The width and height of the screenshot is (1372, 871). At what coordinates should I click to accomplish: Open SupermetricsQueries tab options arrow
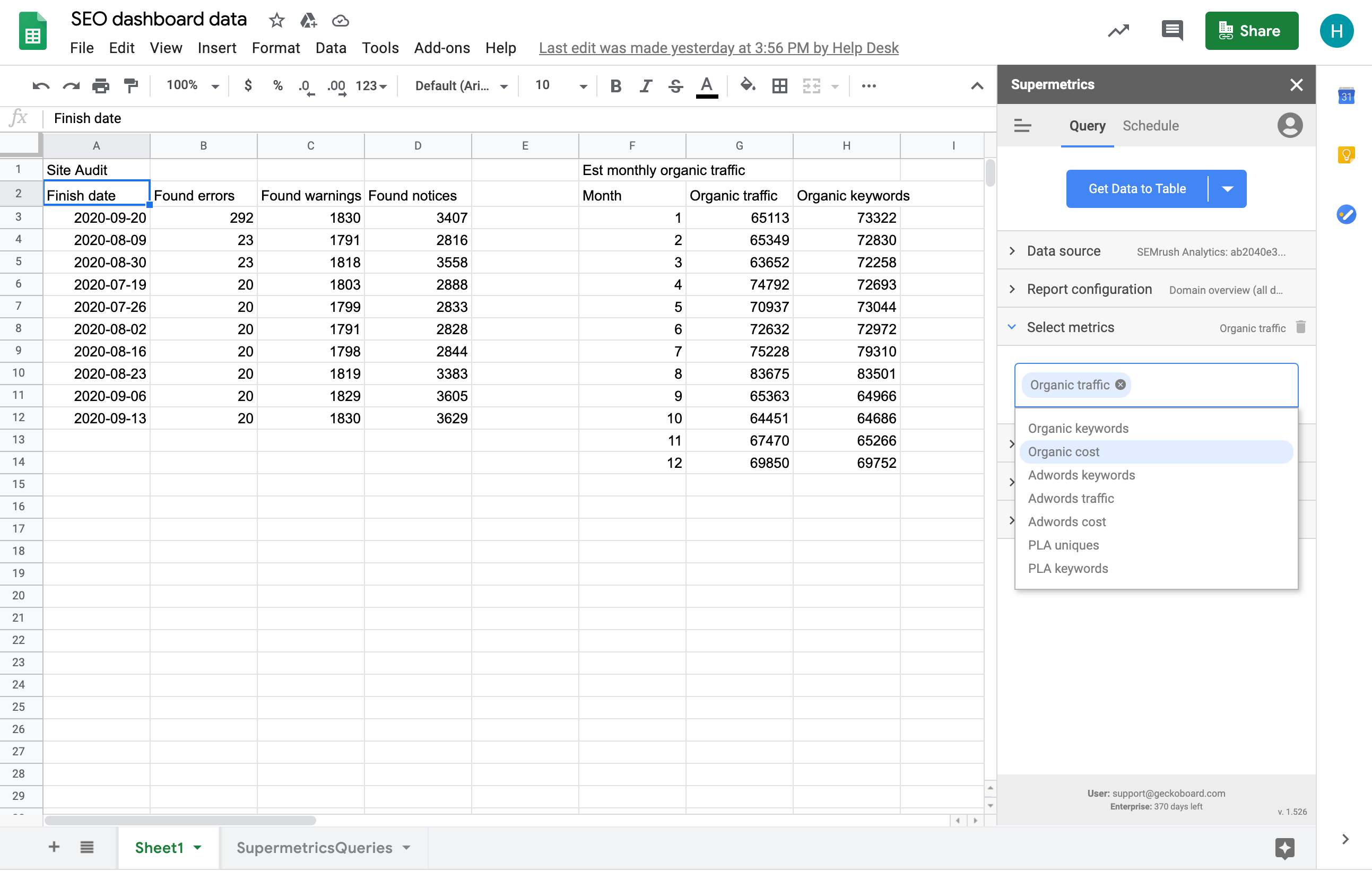coord(406,848)
